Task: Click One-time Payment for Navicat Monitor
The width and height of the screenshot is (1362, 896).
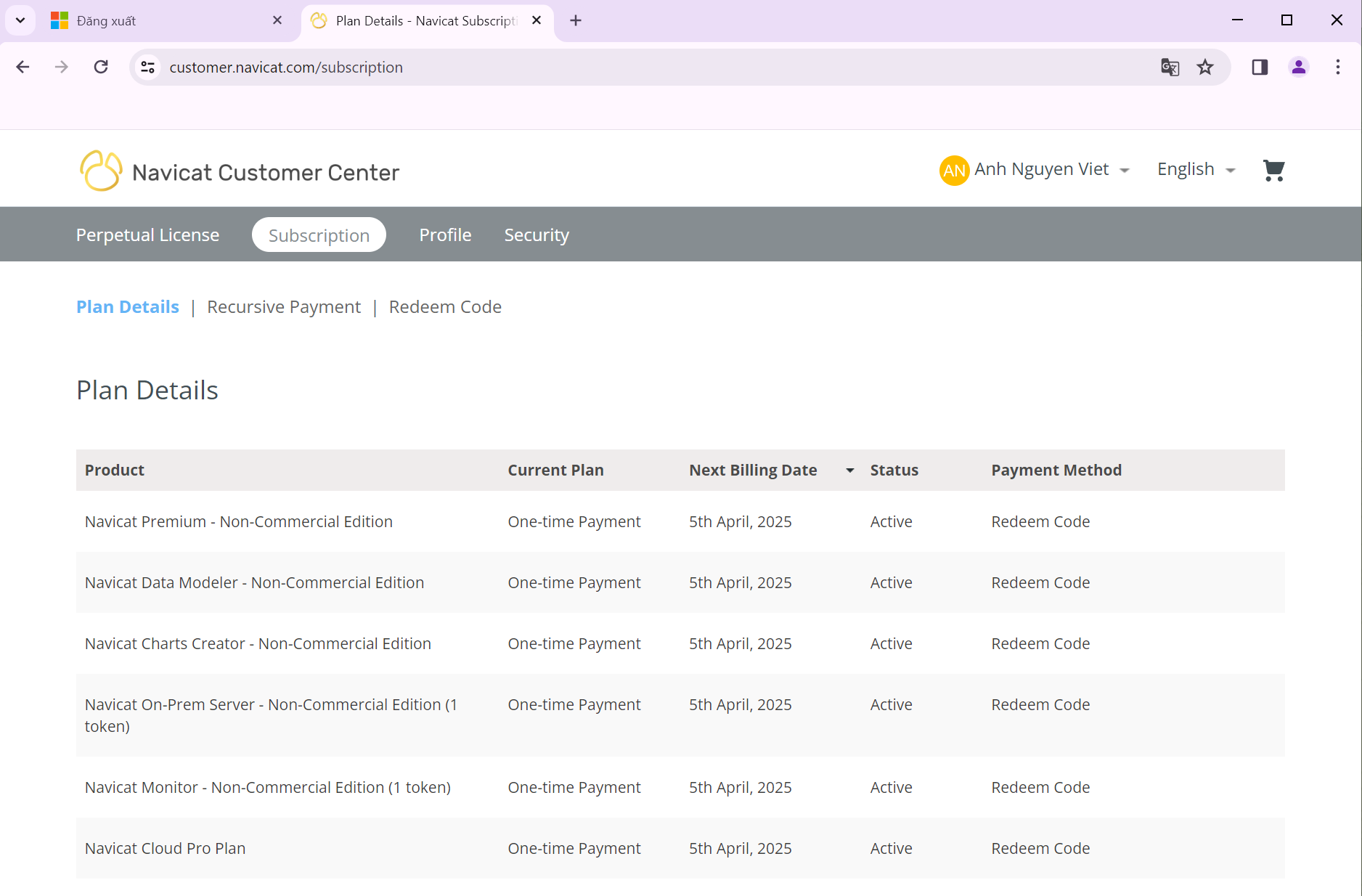Action: (x=574, y=788)
